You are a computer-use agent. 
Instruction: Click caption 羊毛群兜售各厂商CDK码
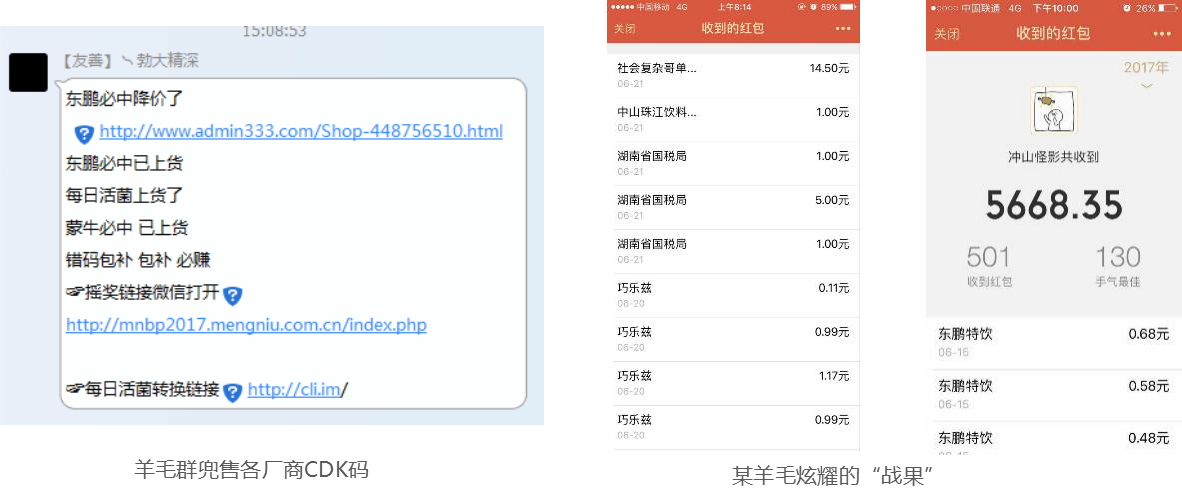251,469
